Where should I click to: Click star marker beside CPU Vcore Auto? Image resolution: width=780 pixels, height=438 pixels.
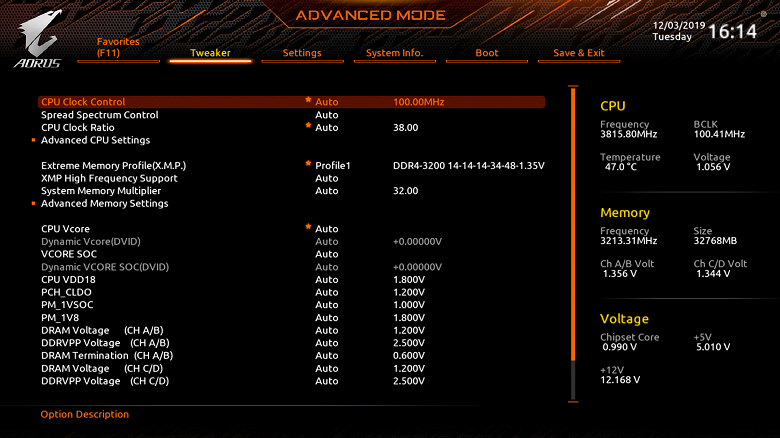(308, 227)
